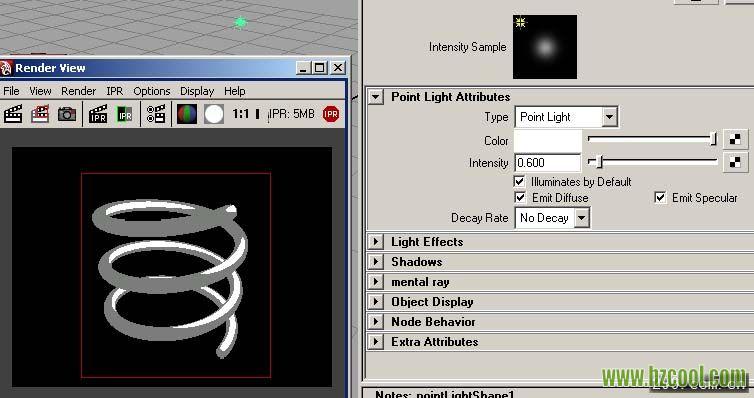This screenshot has width=754, height=398.
Task: Open the Render menu in Render View
Action: click(x=78, y=91)
